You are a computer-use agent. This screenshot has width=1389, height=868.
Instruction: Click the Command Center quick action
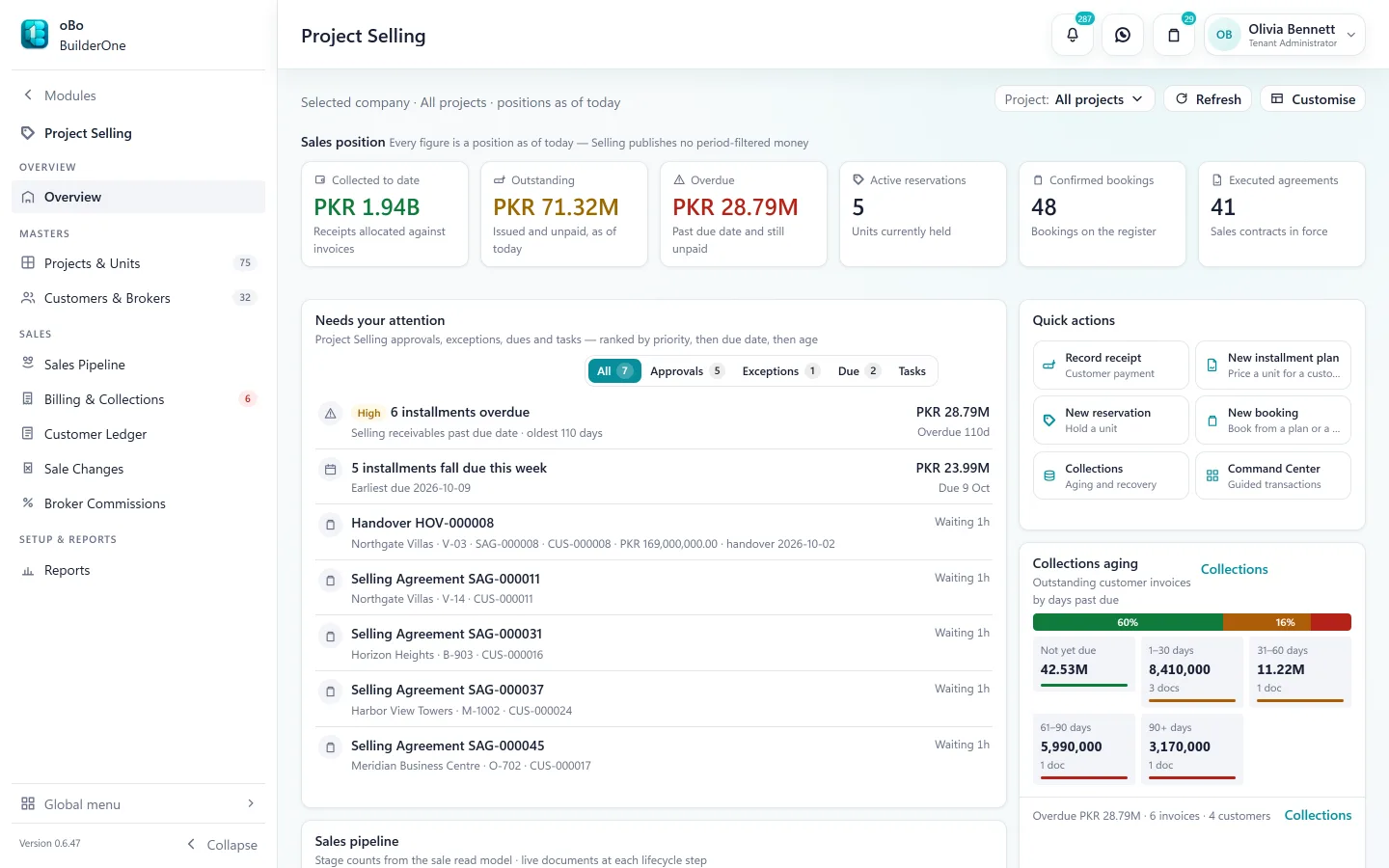tap(1273, 476)
